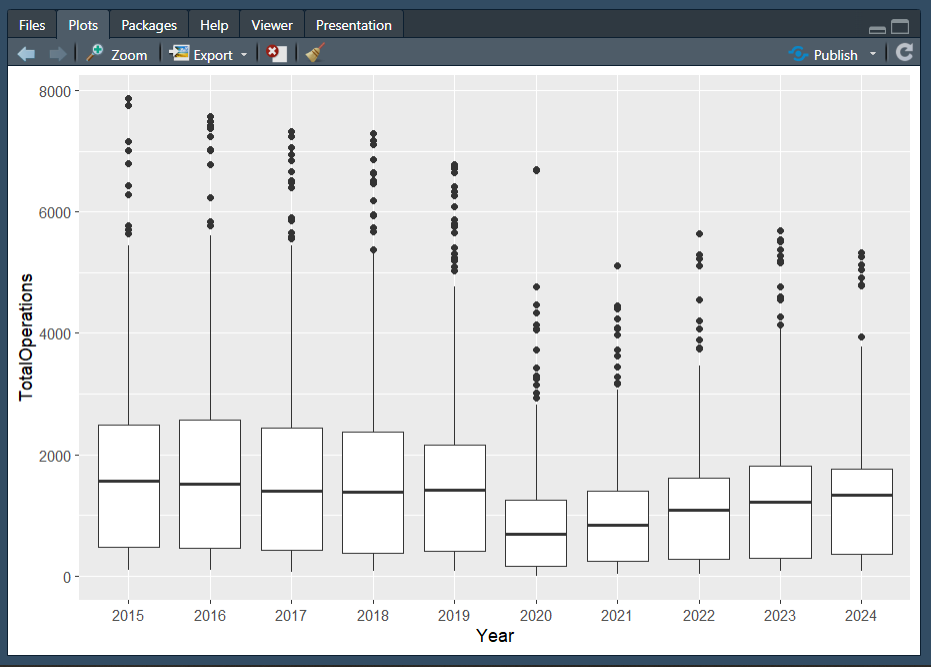This screenshot has height=667, width=931.
Task: Open the Packages tab
Action: coord(149,25)
